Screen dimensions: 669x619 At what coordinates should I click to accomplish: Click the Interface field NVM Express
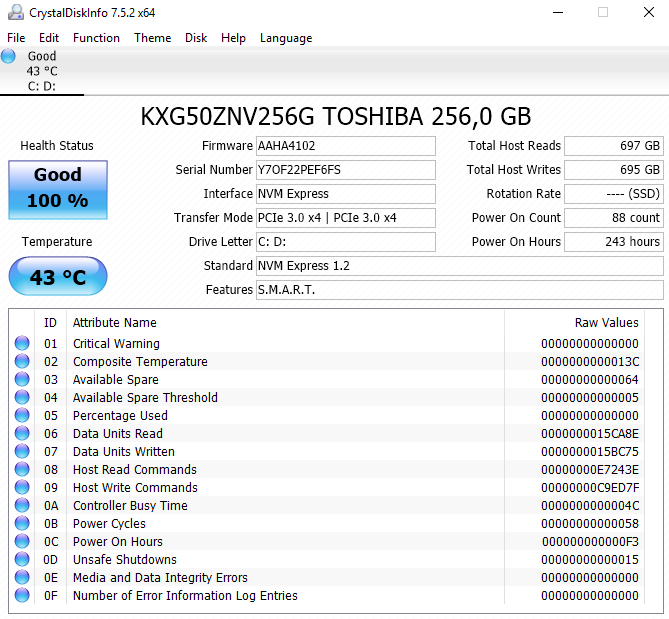(346, 194)
